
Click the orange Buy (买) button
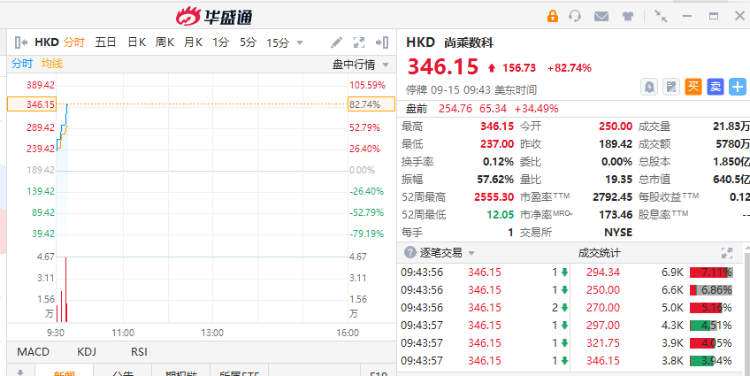(x=693, y=87)
